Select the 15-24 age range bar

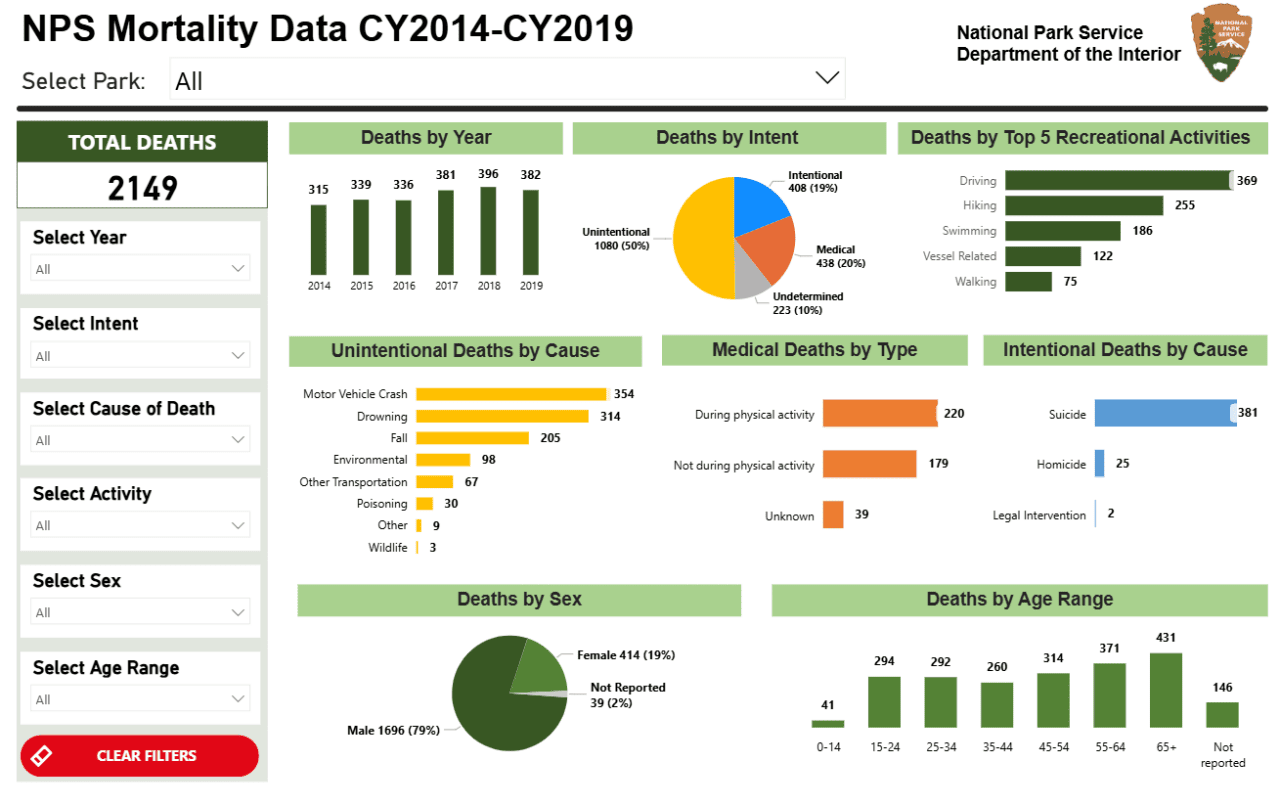point(884,702)
